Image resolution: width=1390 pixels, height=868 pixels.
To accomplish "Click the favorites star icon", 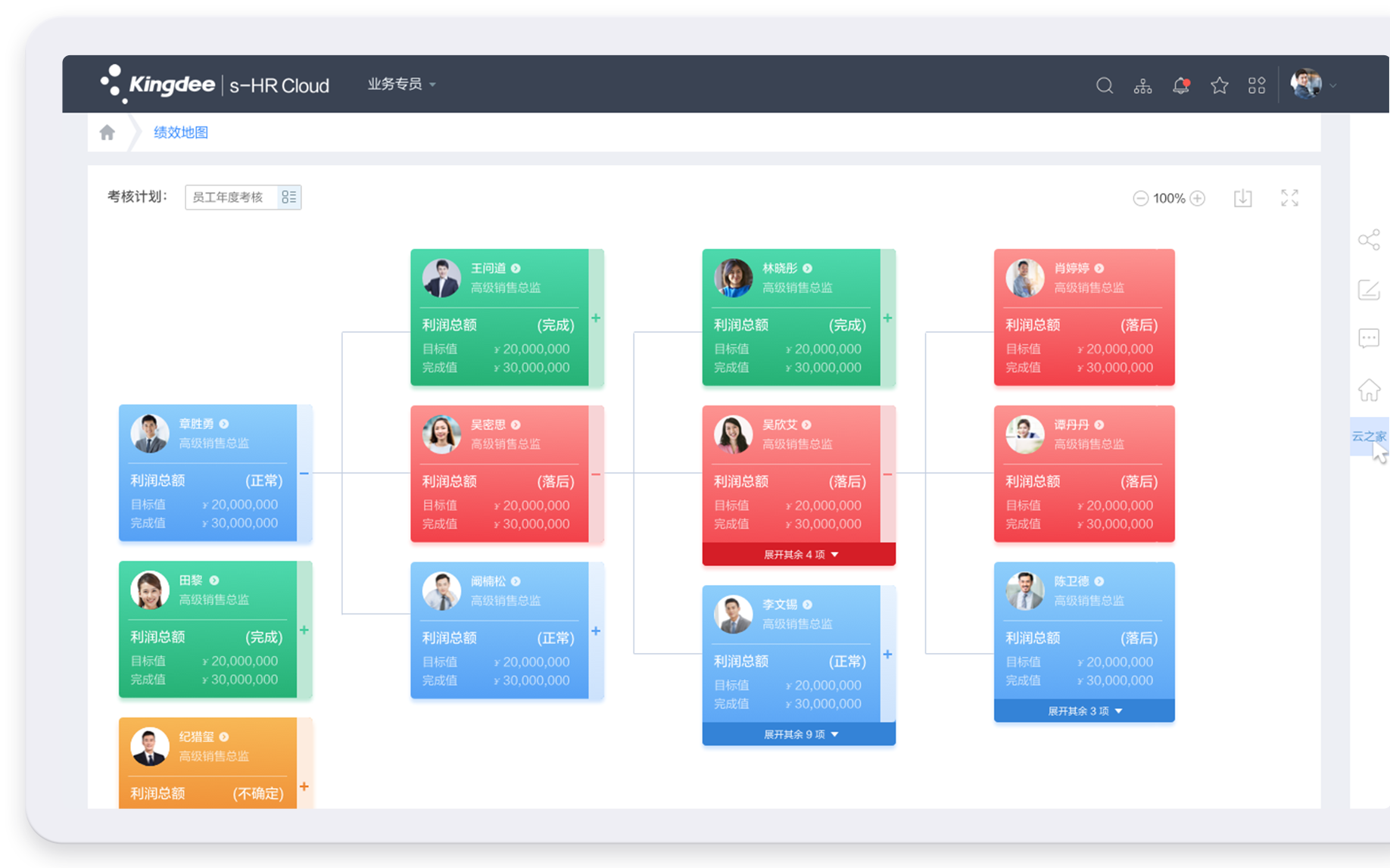I will pos(1219,86).
